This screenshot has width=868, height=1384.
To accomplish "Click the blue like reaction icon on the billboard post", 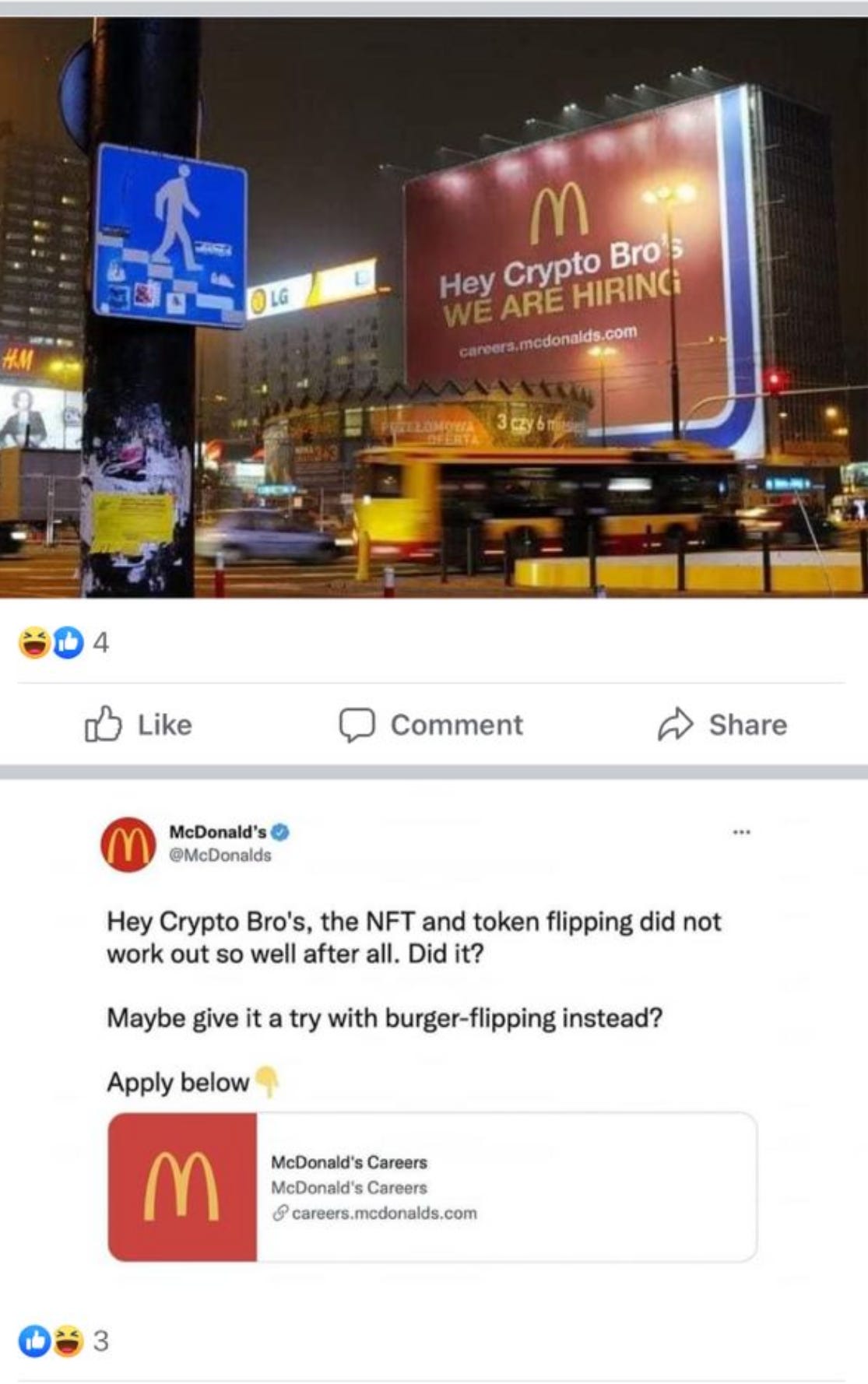I will click(x=68, y=642).
